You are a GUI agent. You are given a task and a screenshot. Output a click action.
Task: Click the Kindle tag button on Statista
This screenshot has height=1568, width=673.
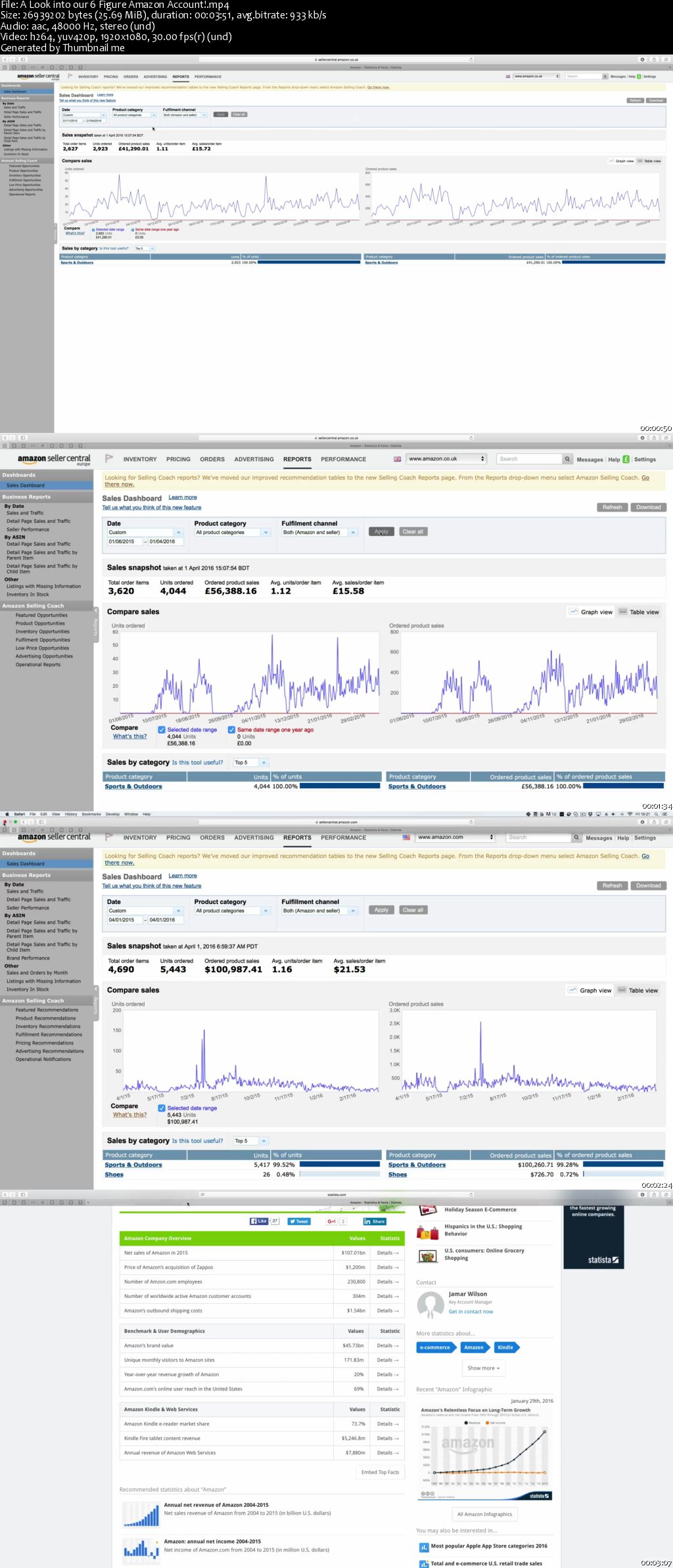(506, 1347)
